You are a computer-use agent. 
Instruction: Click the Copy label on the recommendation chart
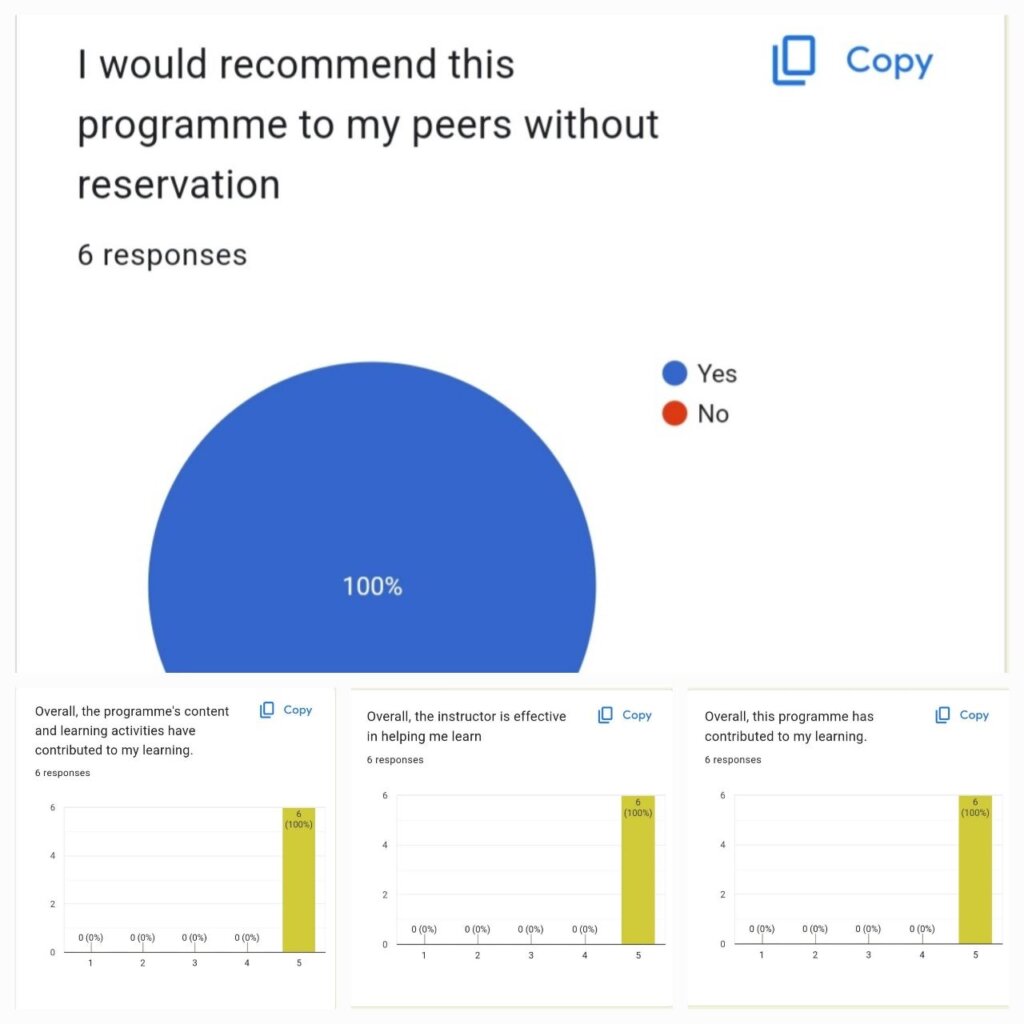pos(889,62)
